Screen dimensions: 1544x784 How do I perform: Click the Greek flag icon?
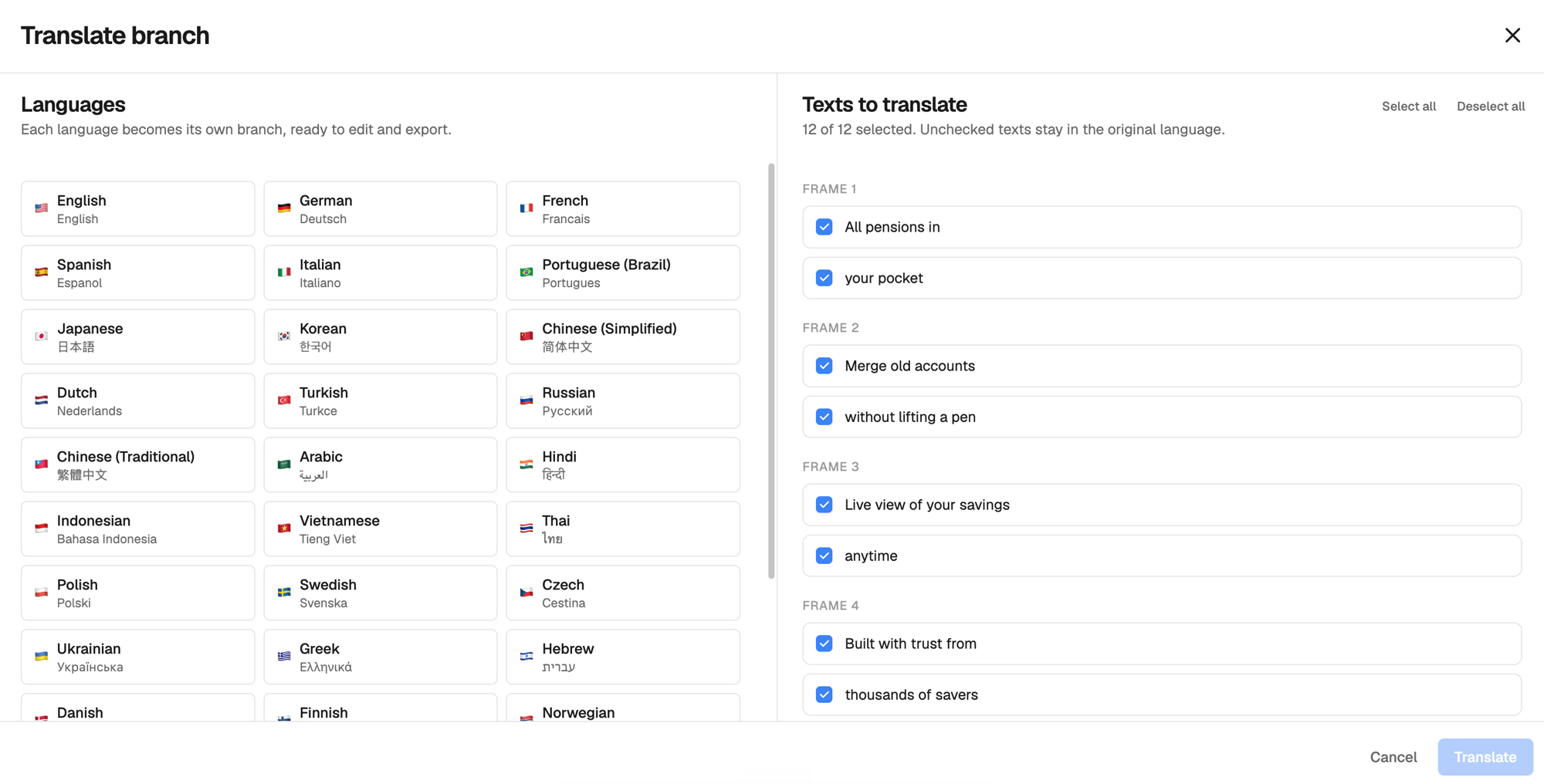284,657
